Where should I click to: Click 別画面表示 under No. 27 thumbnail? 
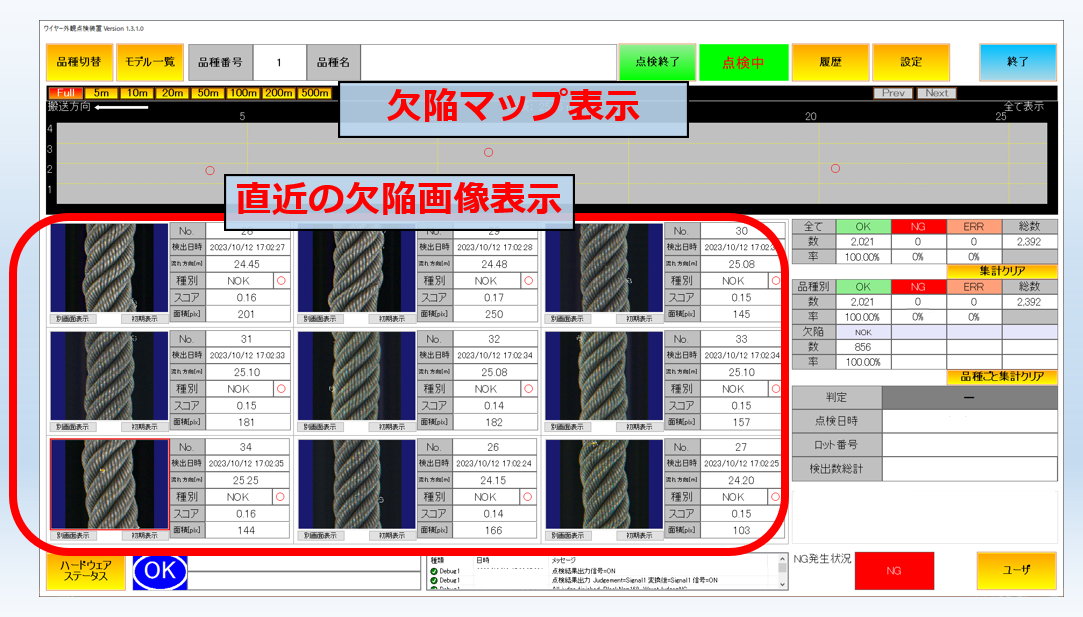568,535
